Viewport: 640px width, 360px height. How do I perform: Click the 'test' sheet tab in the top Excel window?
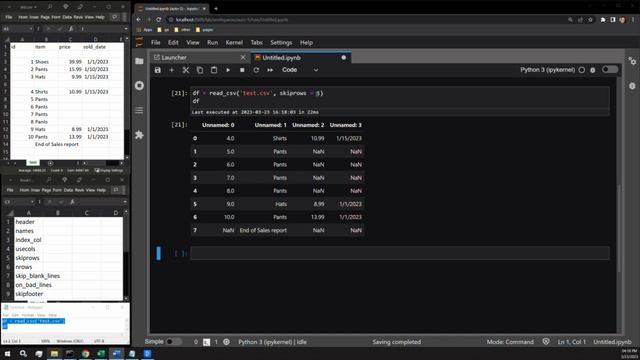33,163
